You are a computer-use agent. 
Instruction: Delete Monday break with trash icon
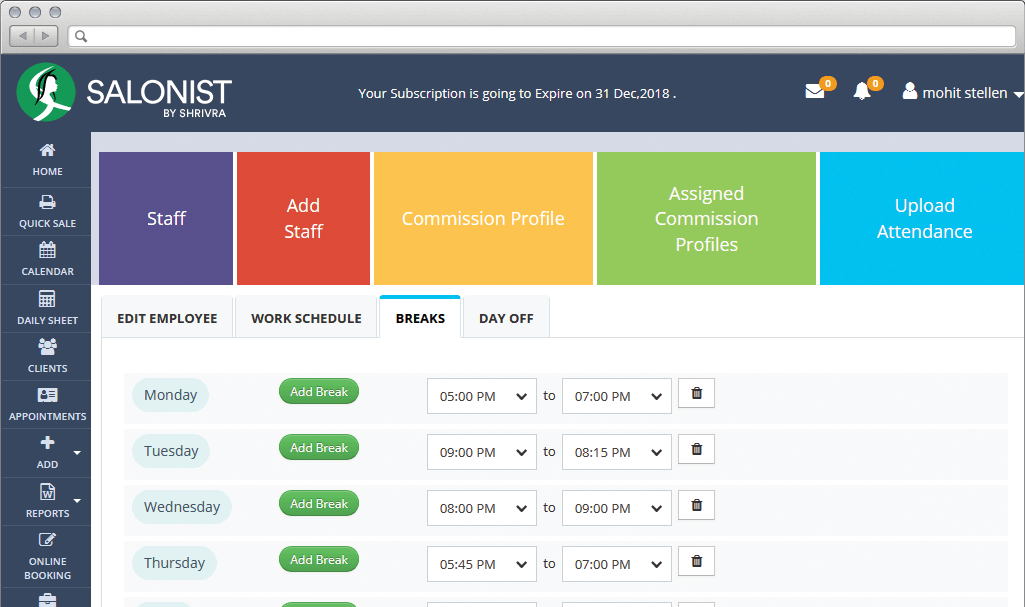[x=696, y=394]
